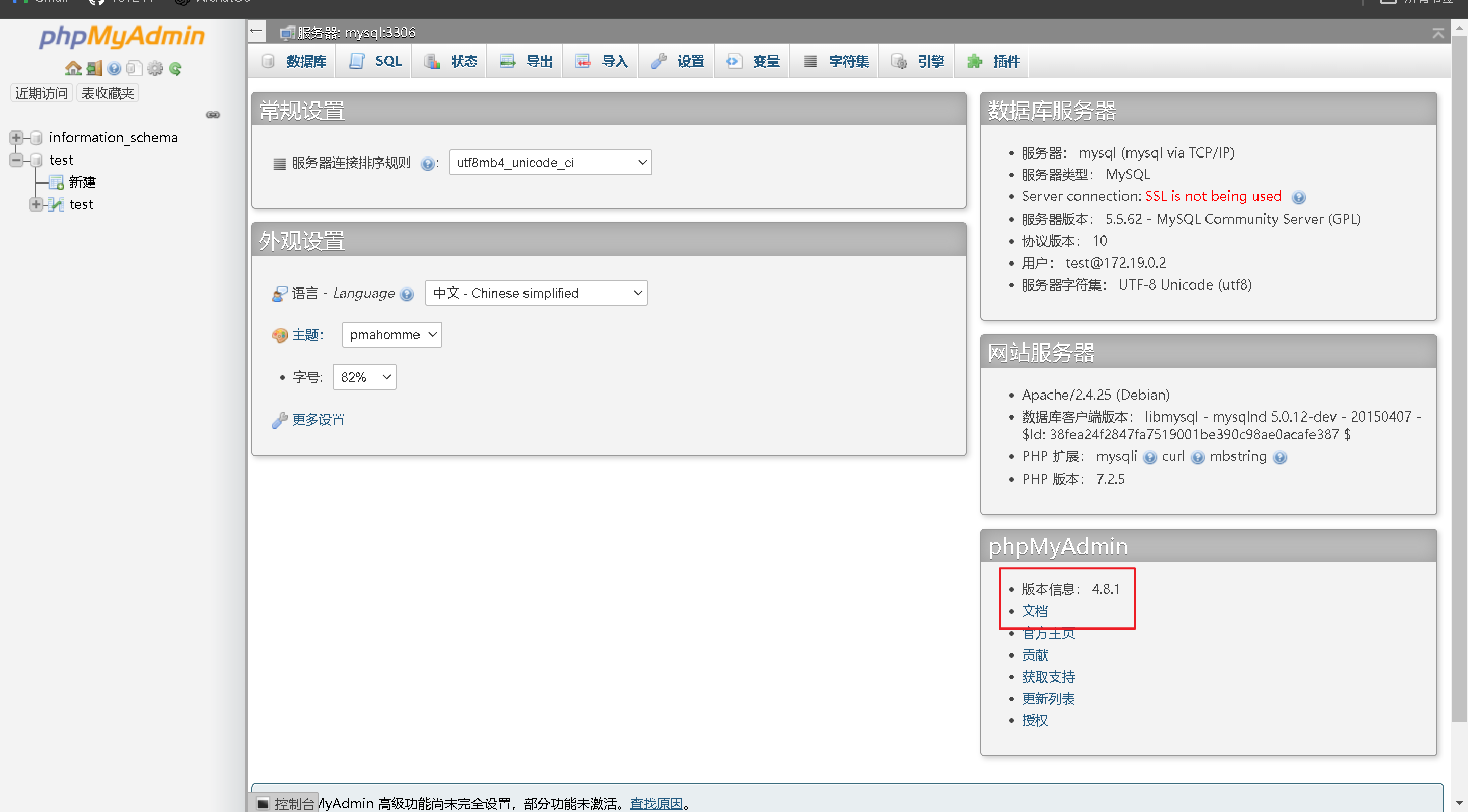Screen dimensions: 1468x812
Task: Click the log out door icon
Action: (94, 69)
